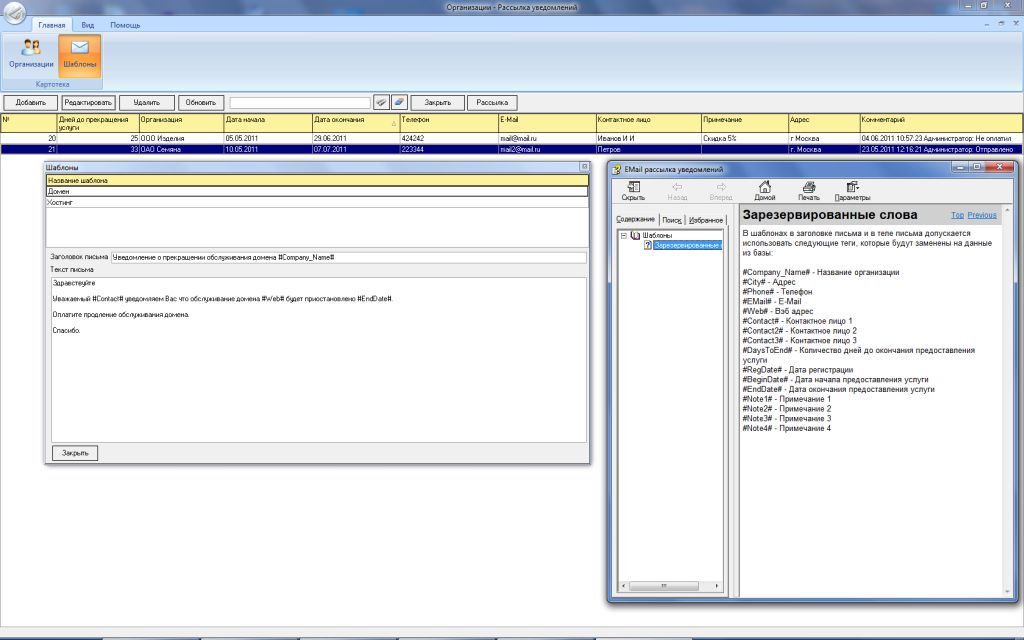Click the Вперед forward arrow in help
The width and height of the screenshot is (1024, 640).
click(721, 191)
